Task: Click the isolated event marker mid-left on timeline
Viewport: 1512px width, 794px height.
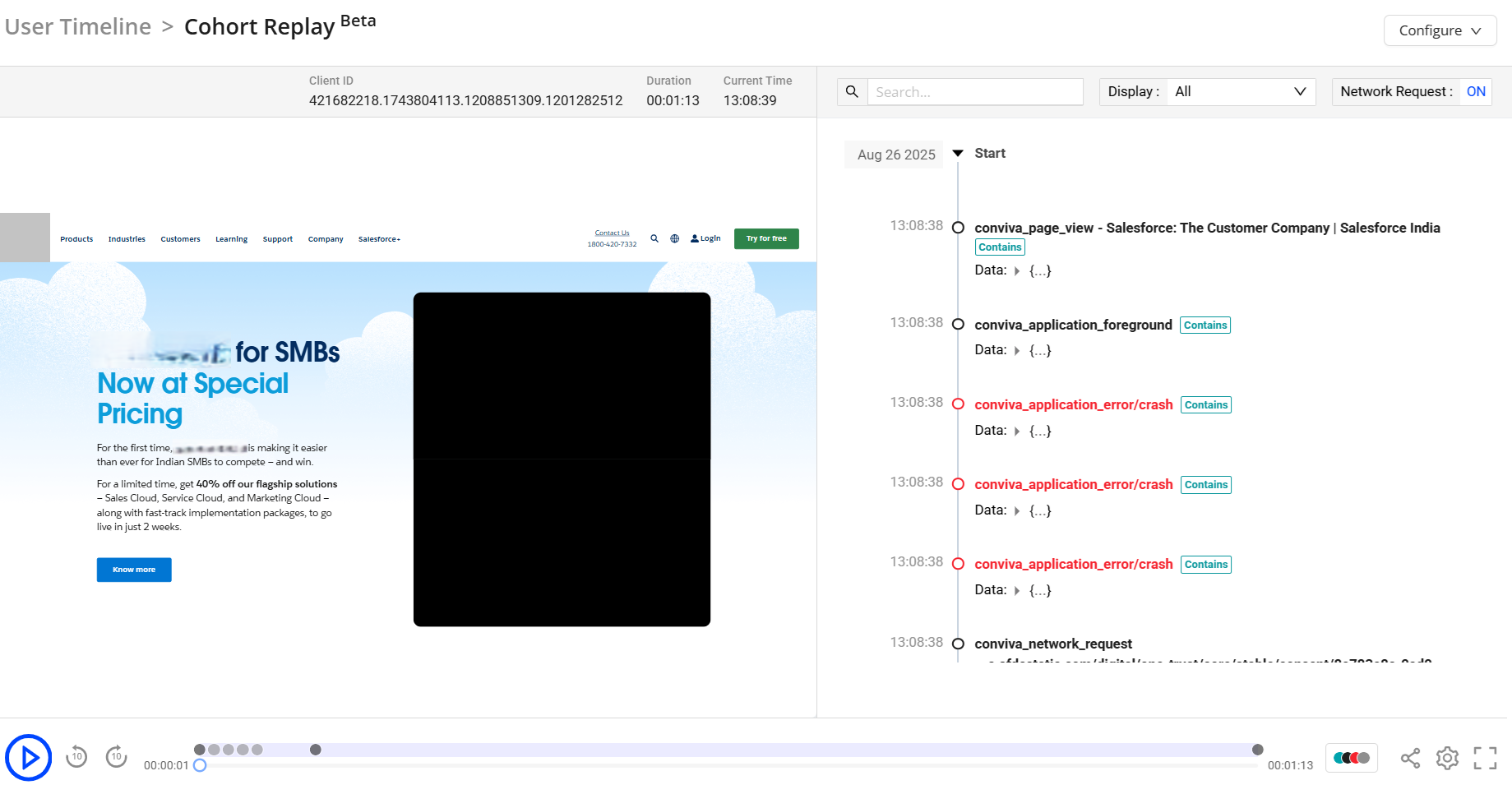Action: 315,750
